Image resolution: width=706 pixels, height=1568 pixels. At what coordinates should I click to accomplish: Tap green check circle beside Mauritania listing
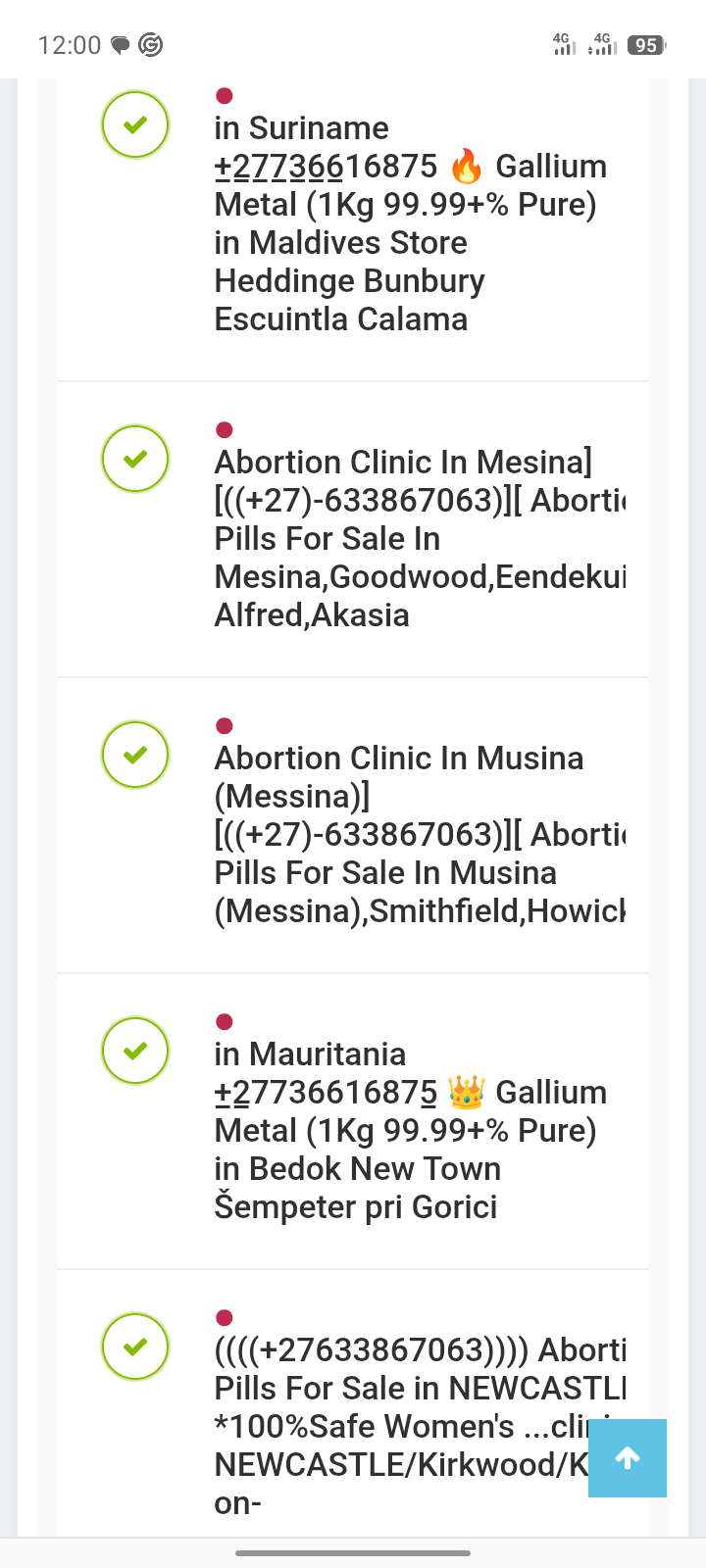point(135,1051)
